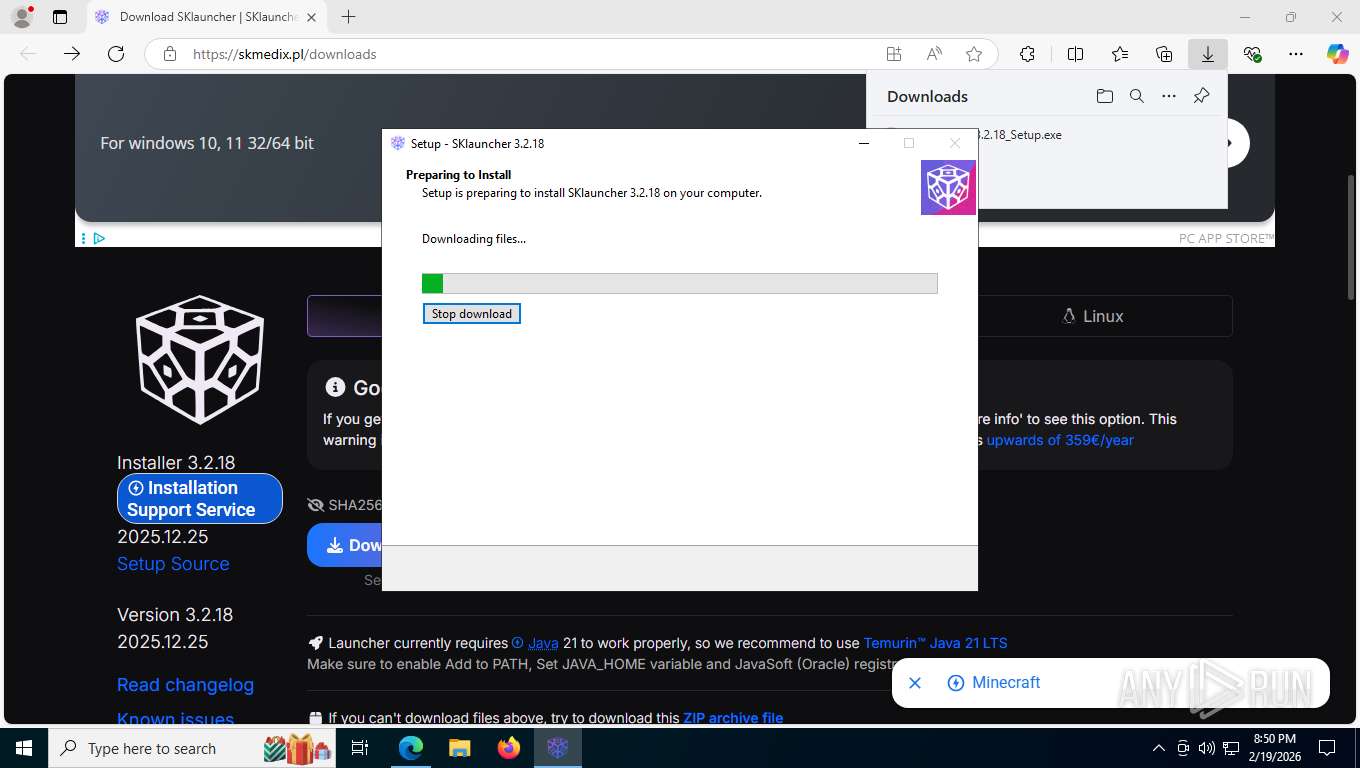Close the Download SKlauncher tab
Screen dimensions: 1360x768
click(x=311, y=17)
